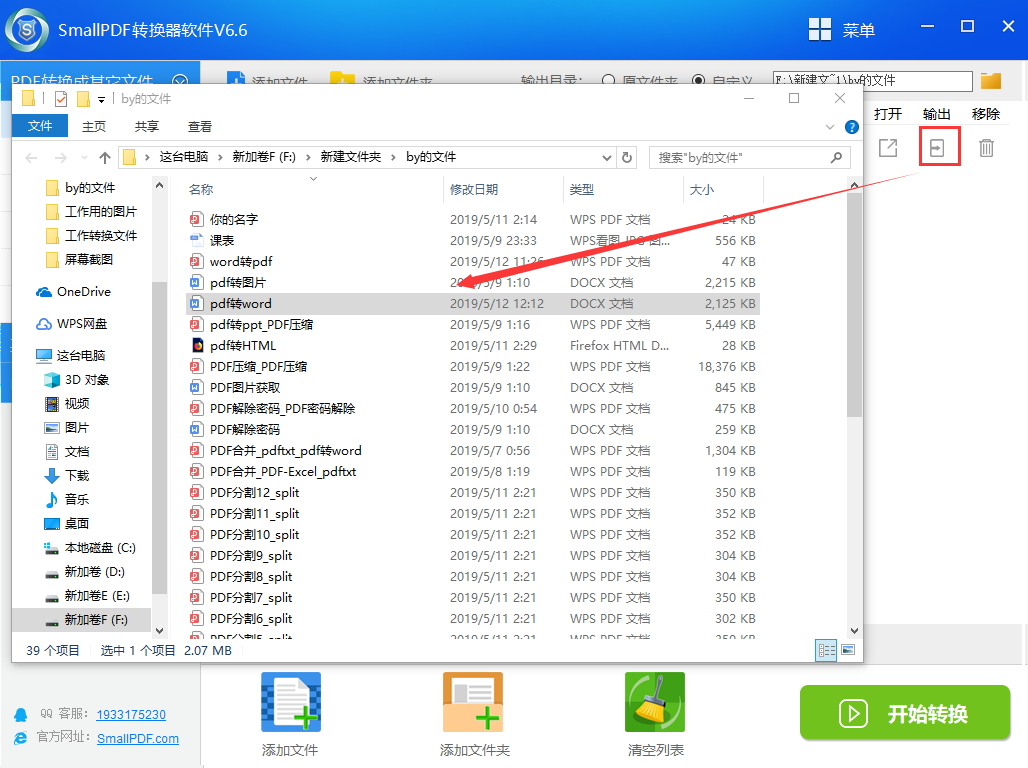Click the green 开始转换 button
Image resolution: width=1028 pixels, height=768 pixels.
905,713
